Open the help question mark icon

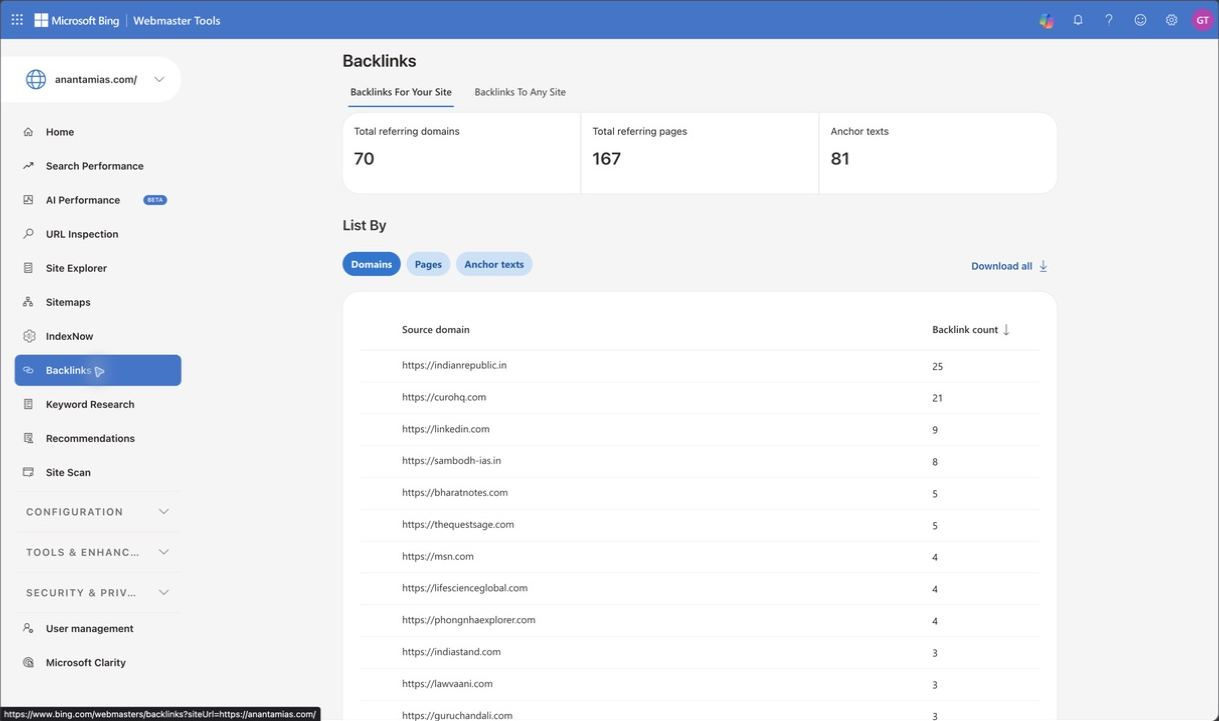[1109, 20]
